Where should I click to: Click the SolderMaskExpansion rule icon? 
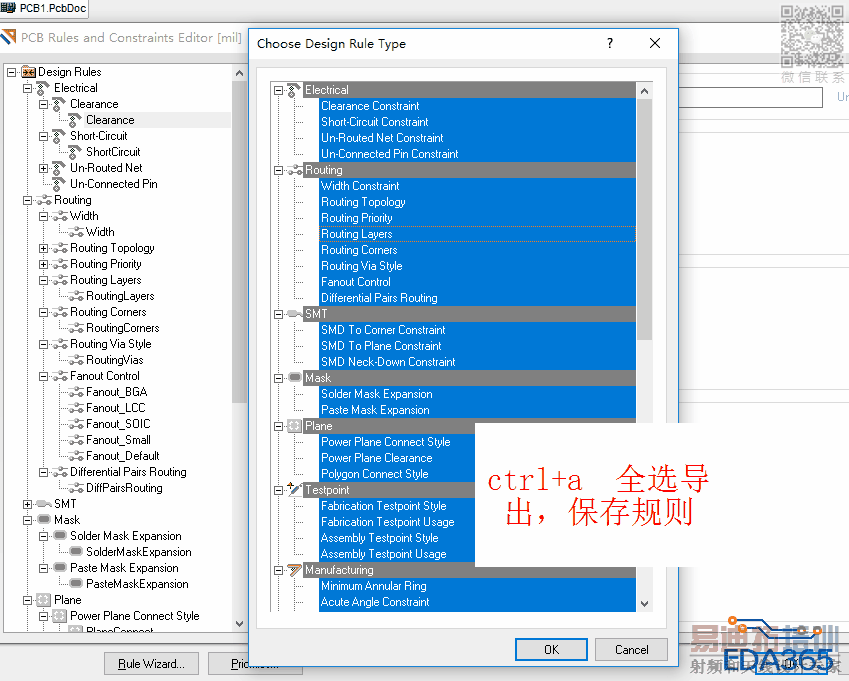point(76,552)
